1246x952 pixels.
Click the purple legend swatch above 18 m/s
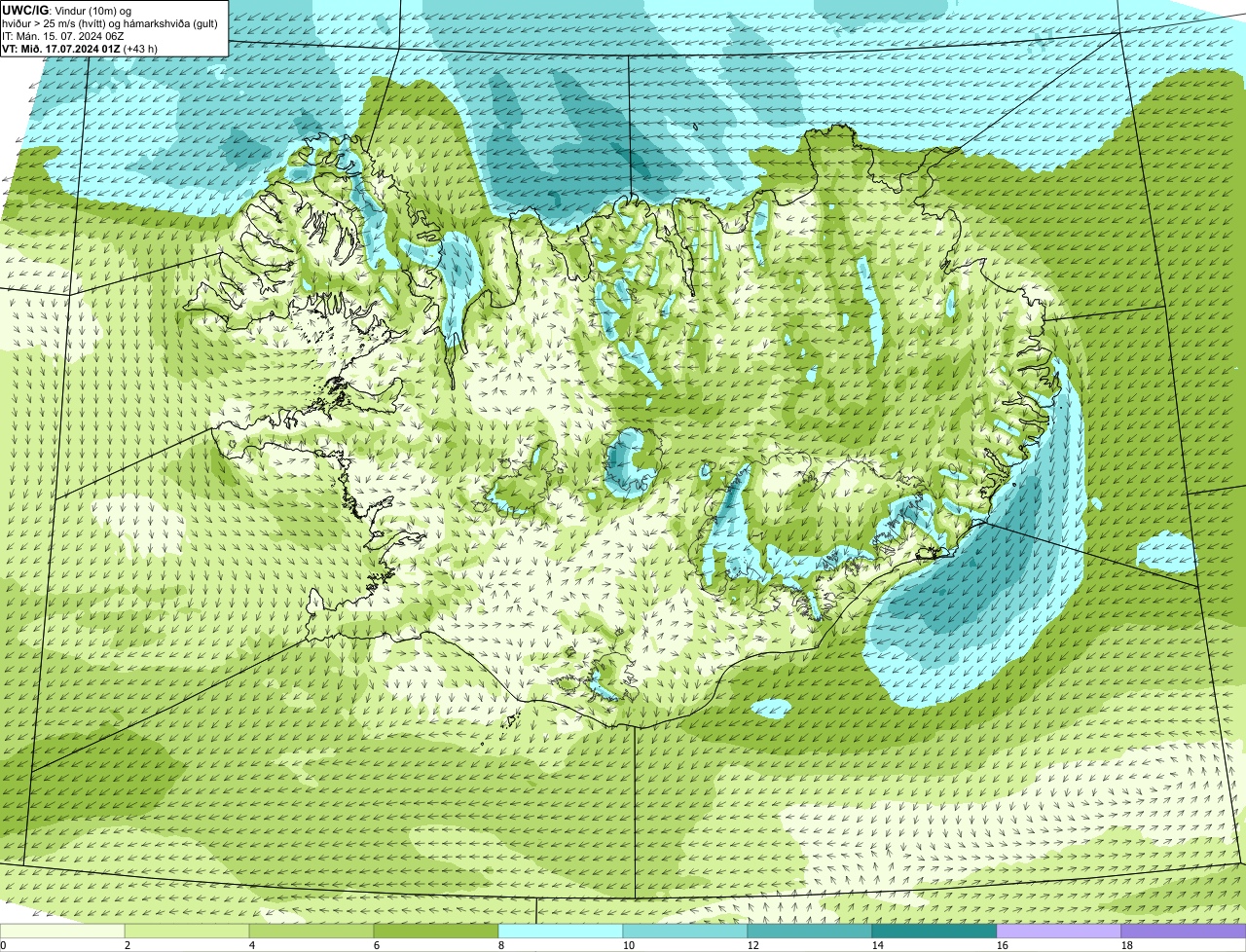(1184, 931)
